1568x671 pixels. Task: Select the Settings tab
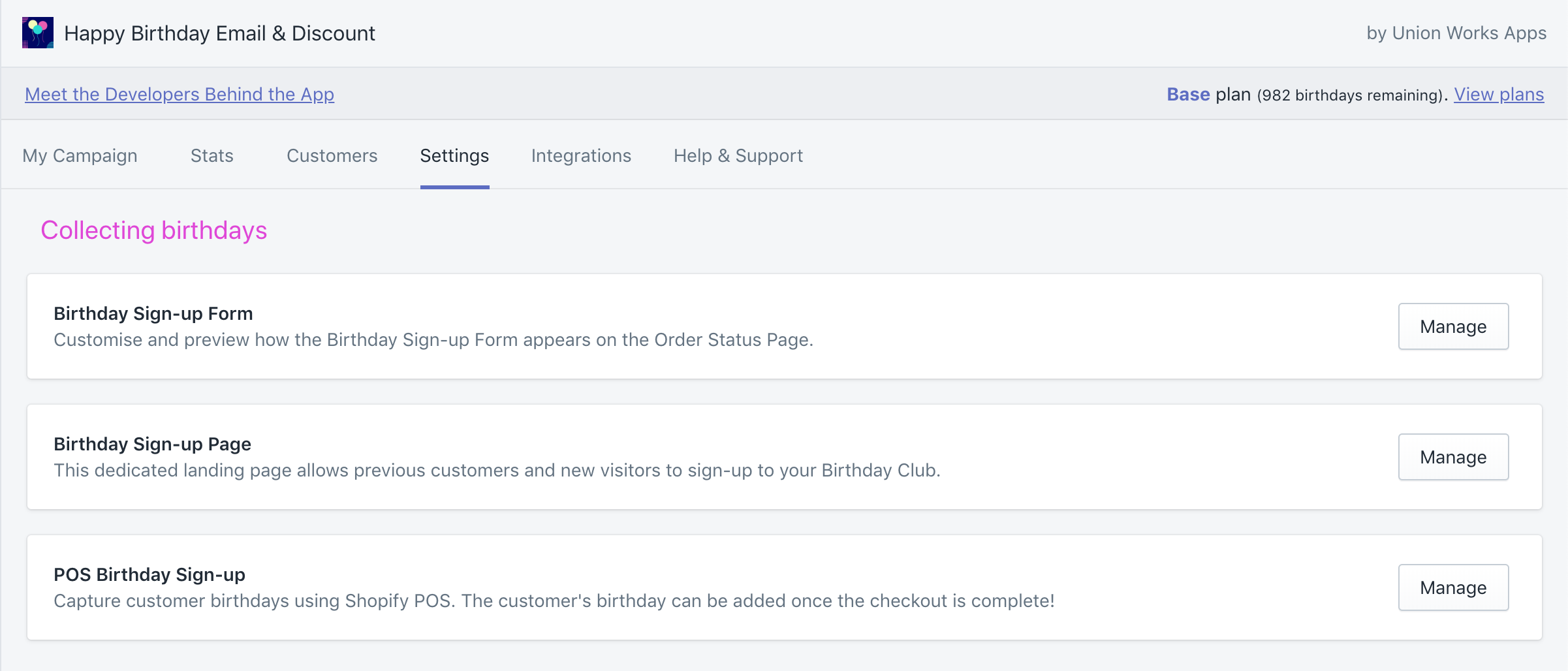454,155
